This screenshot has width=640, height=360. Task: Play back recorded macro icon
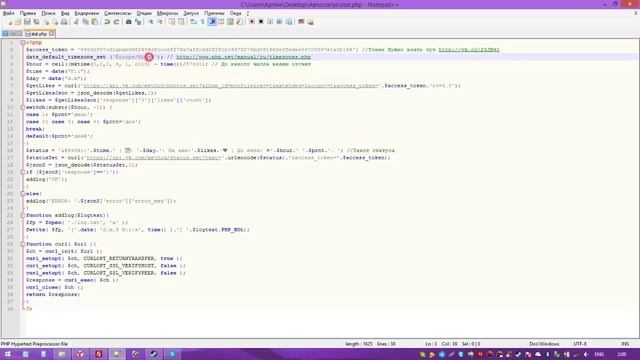(270, 22)
